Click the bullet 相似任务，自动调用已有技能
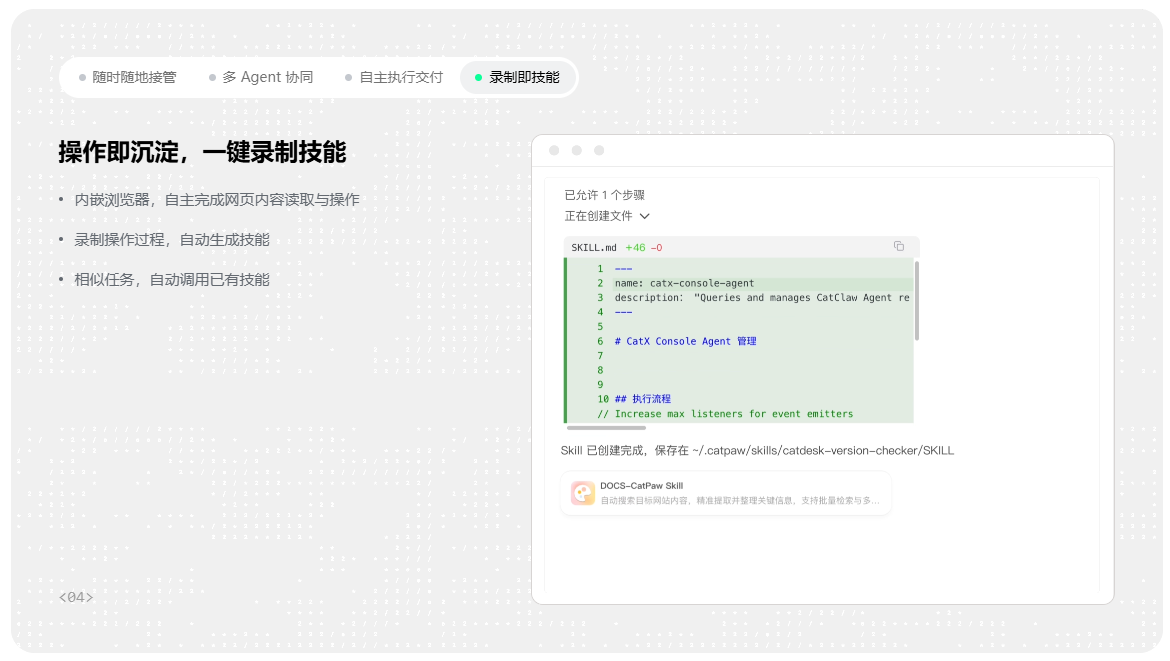Screen dimensions: 1170x661 [x=172, y=281]
